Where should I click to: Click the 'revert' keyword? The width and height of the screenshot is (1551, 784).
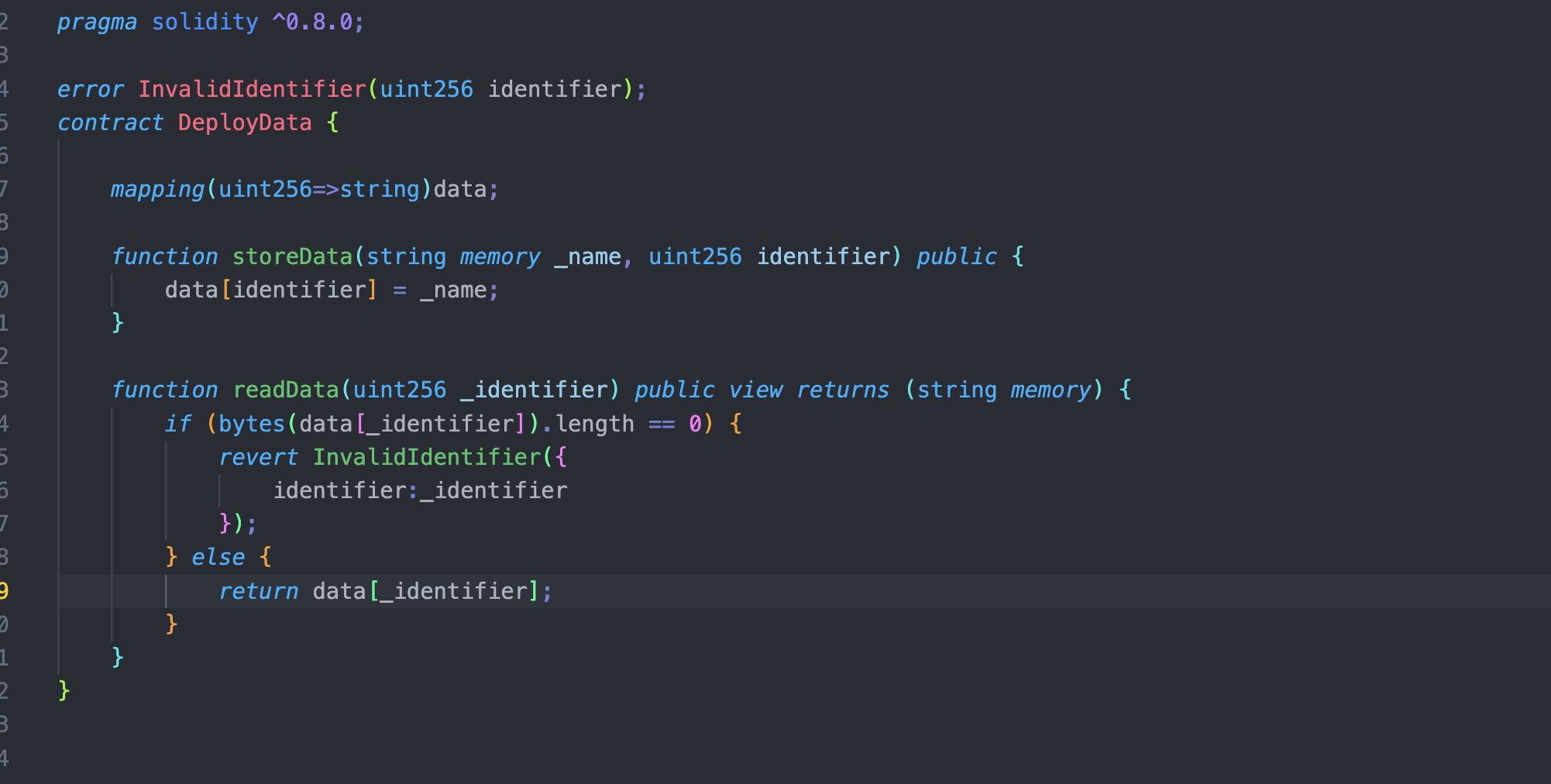pos(258,457)
